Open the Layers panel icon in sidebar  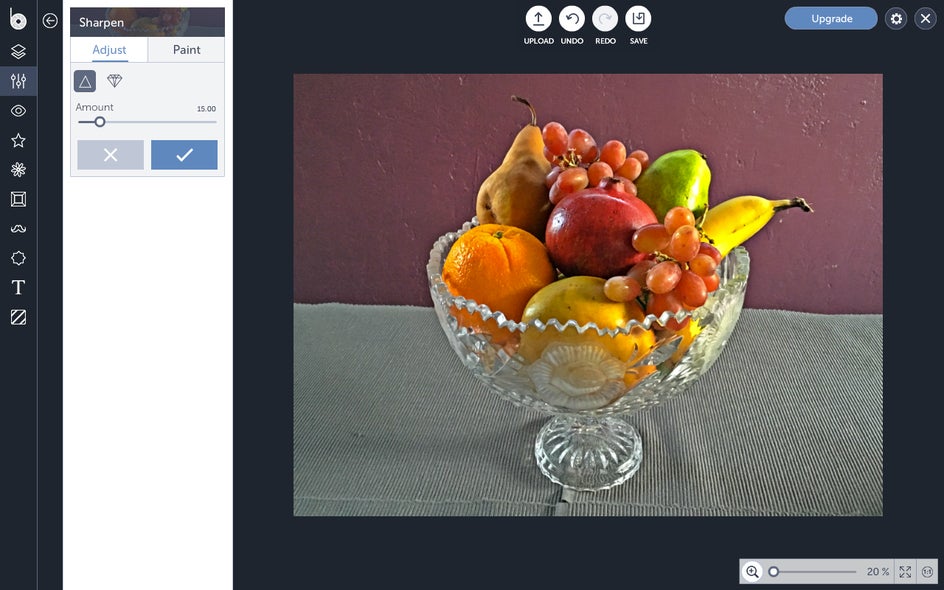18,51
